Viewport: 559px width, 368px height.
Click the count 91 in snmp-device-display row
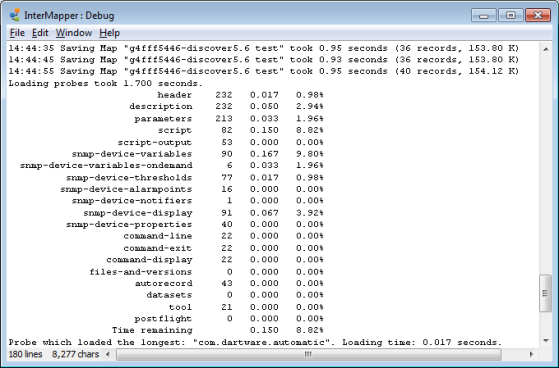tap(227, 213)
